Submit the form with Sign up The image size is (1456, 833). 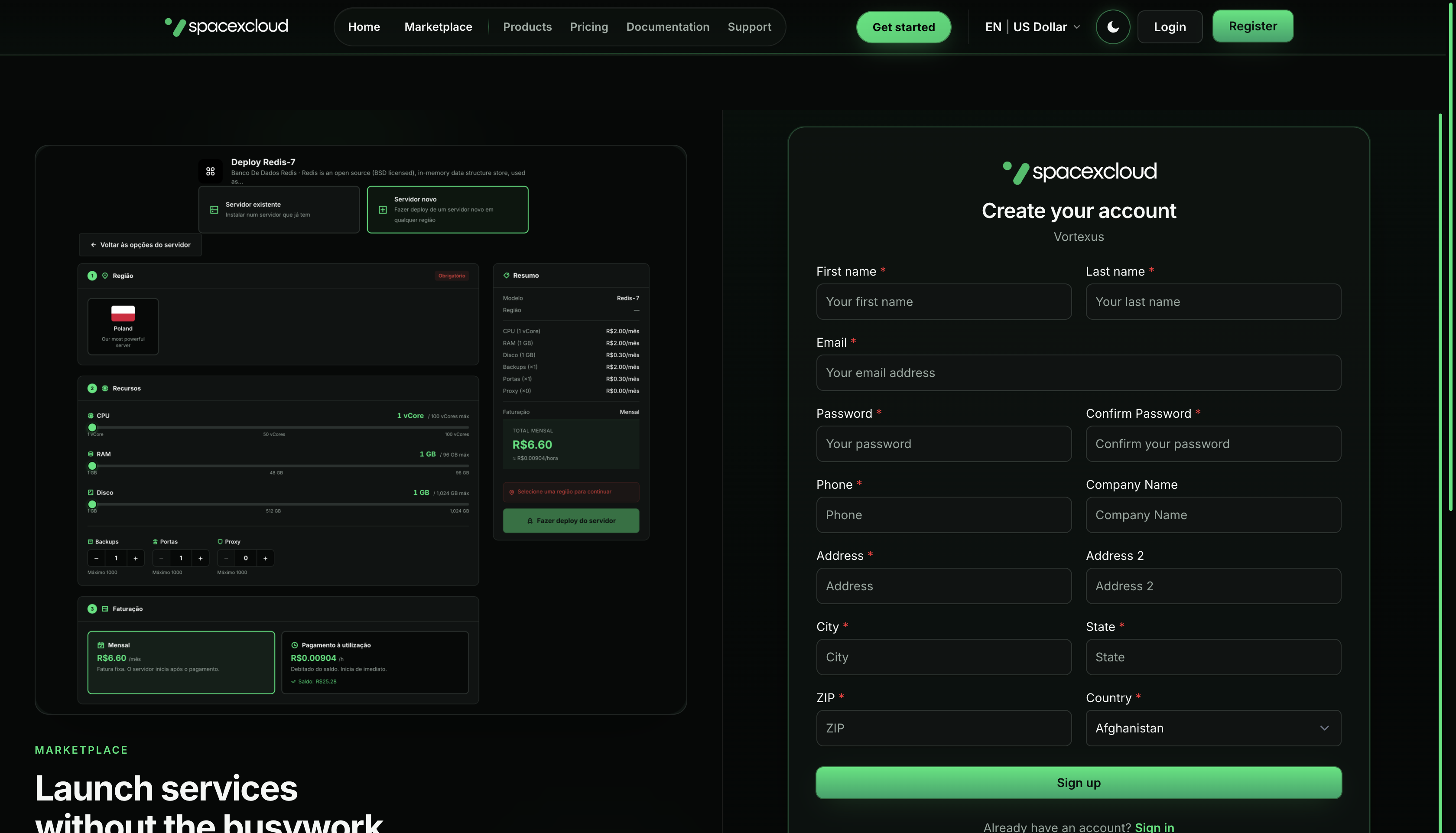(x=1079, y=783)
